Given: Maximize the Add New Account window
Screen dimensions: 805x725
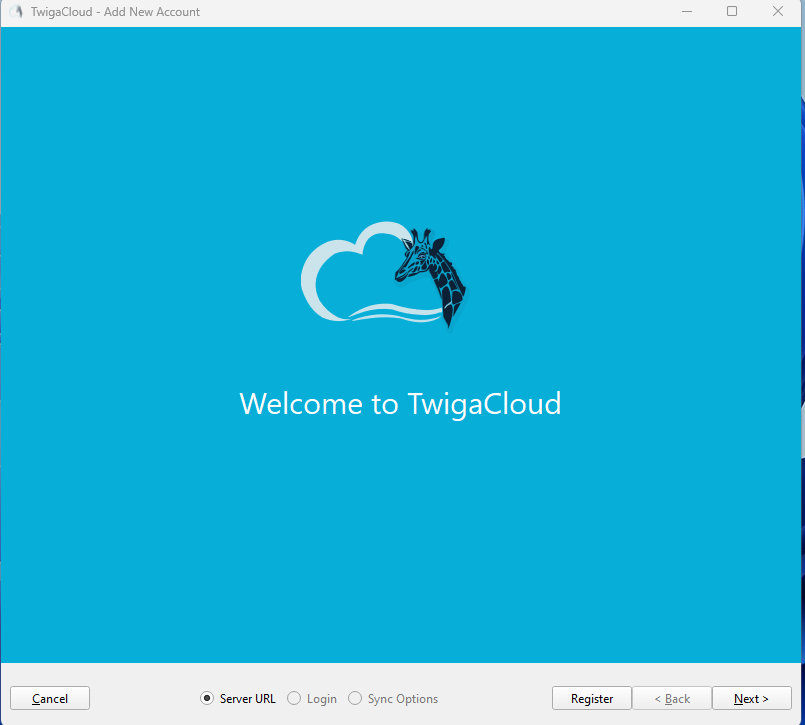Looking at the screenshot, I should (732, 11).
